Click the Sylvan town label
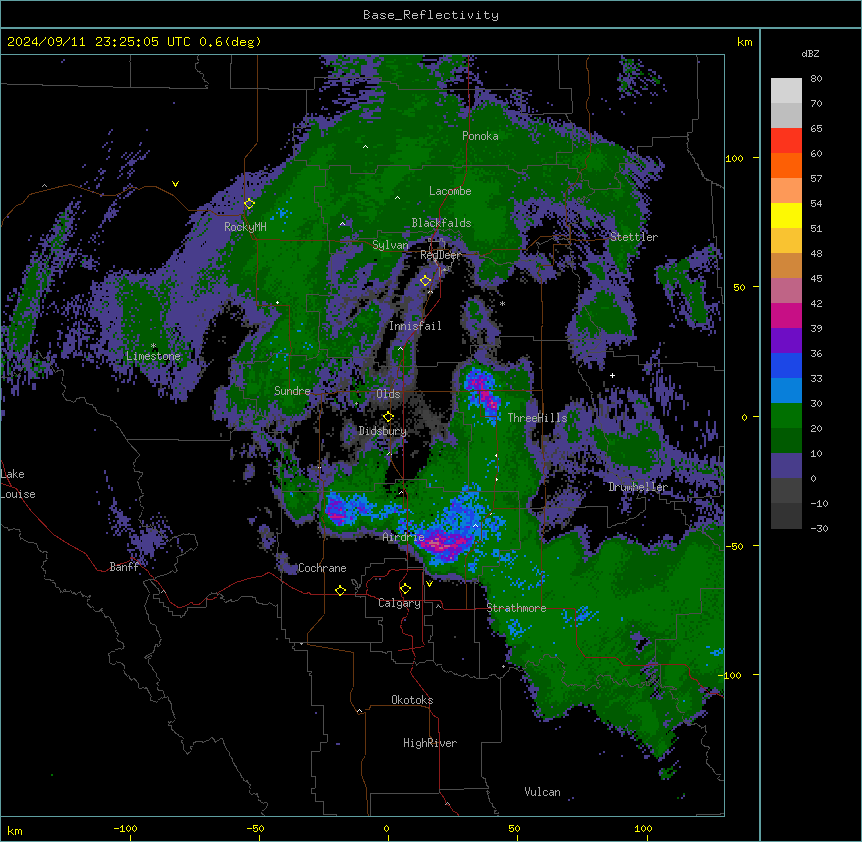The image size is (862, 842). point(390,245)
